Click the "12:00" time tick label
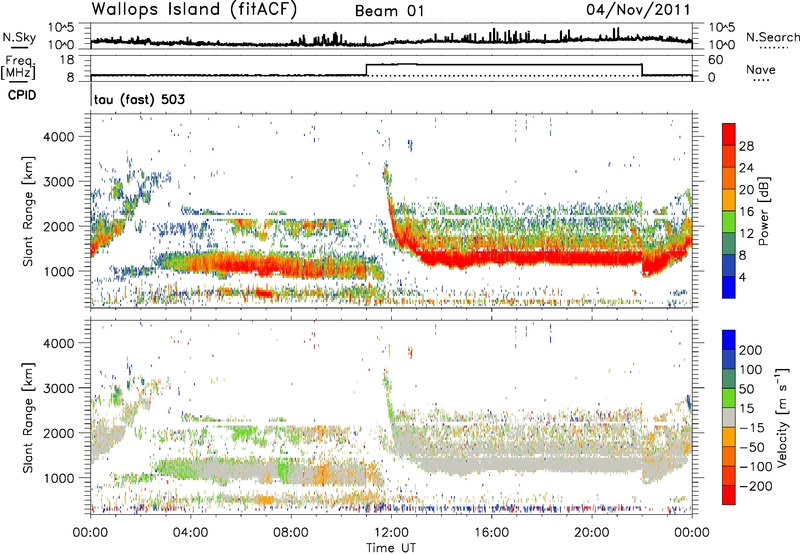 (x=391, y=533)
